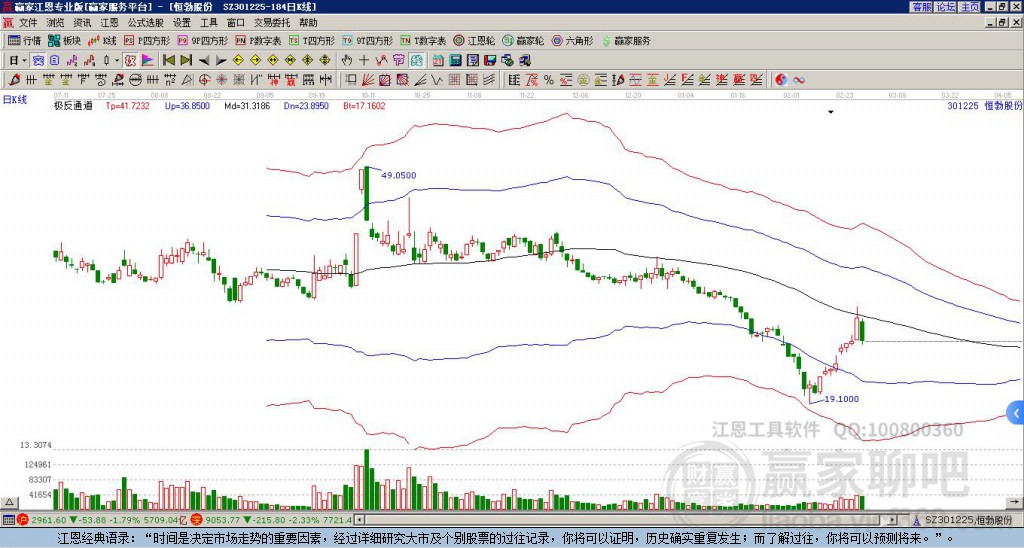Click the 49.0500 high price label
The width and height of the screenshot is (1024, 548).
click(x=398, y=176)
